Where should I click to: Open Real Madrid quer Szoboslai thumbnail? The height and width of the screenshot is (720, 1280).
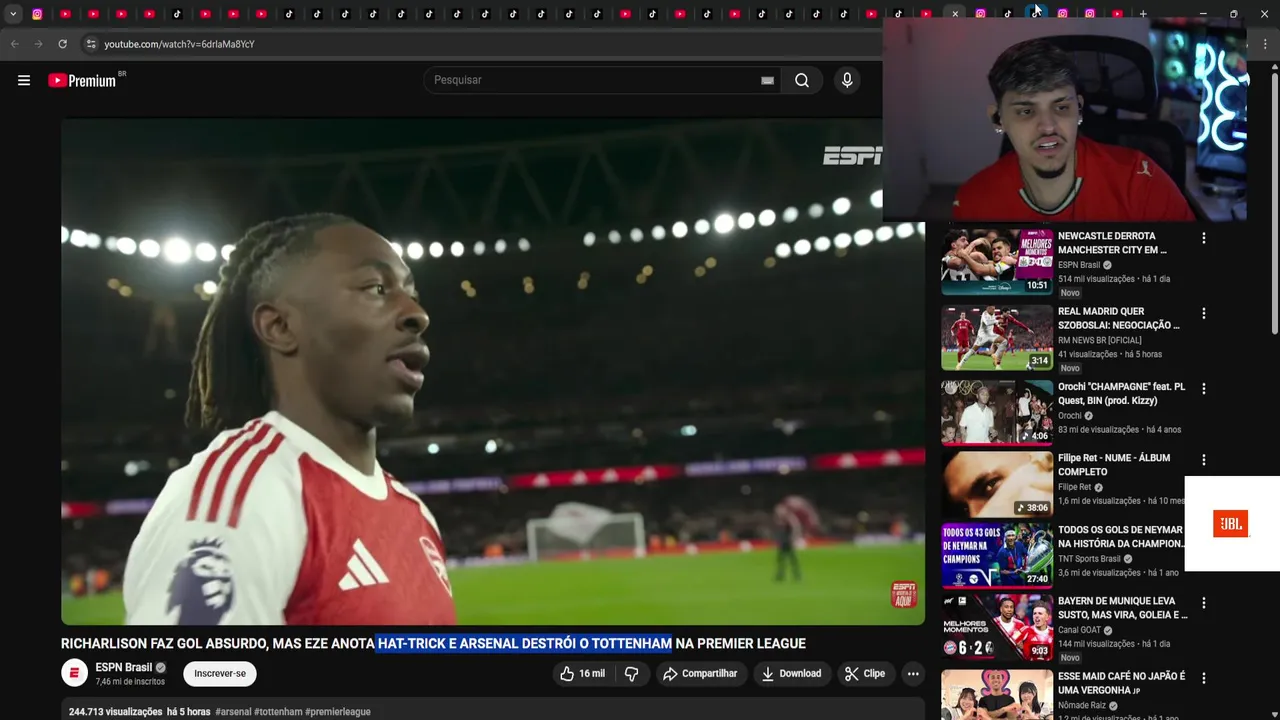coord(997,338)
